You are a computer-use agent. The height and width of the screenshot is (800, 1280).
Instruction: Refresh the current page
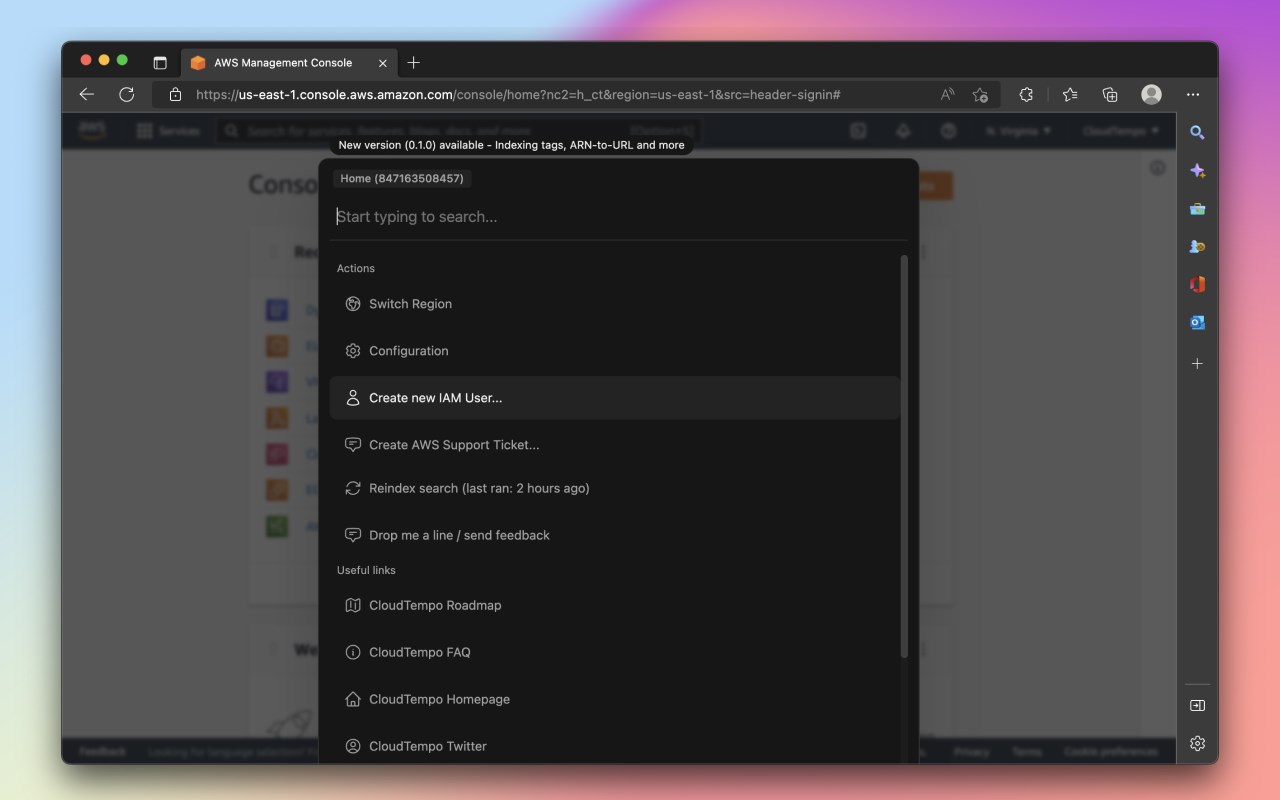pos(126,94)
